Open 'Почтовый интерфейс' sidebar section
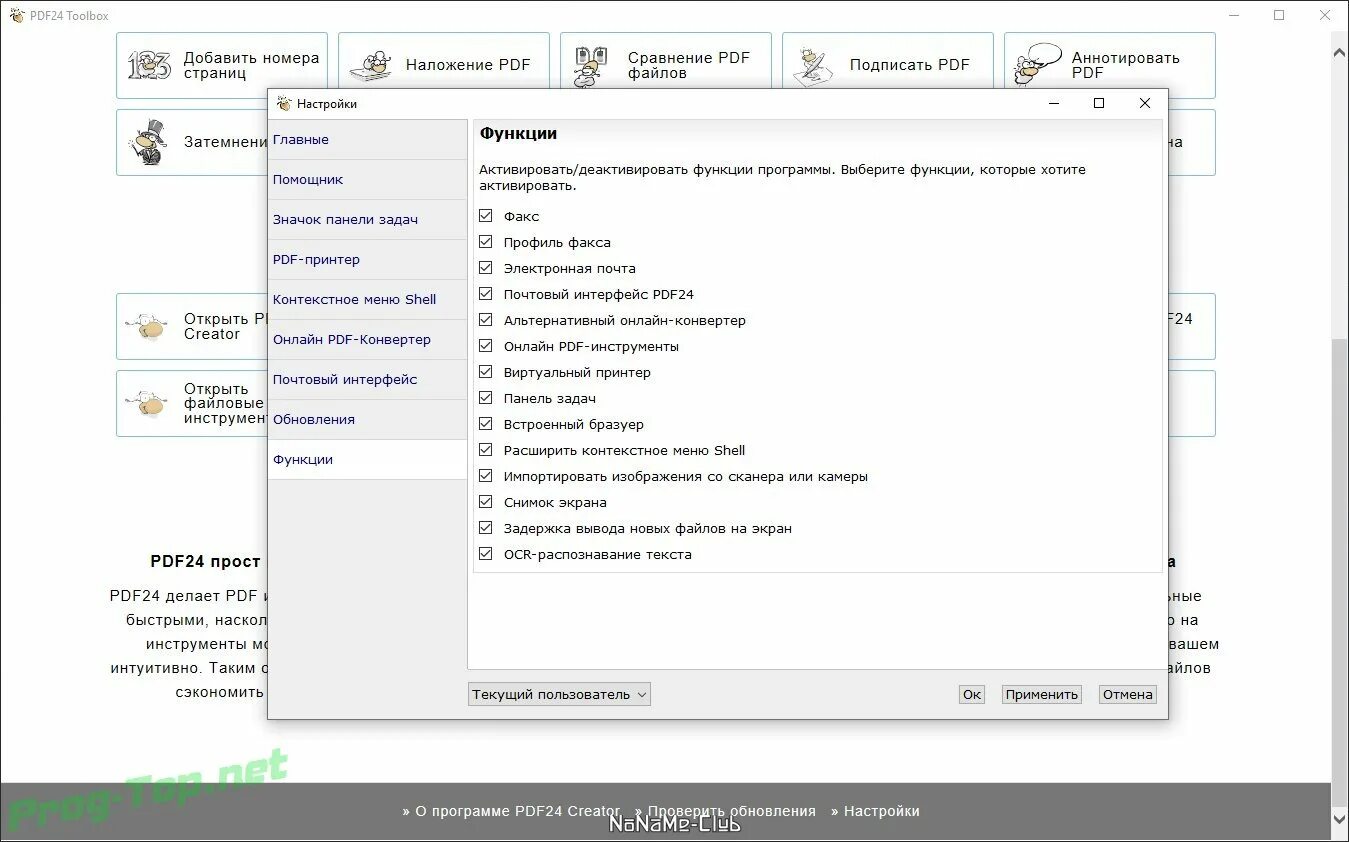 367,380
